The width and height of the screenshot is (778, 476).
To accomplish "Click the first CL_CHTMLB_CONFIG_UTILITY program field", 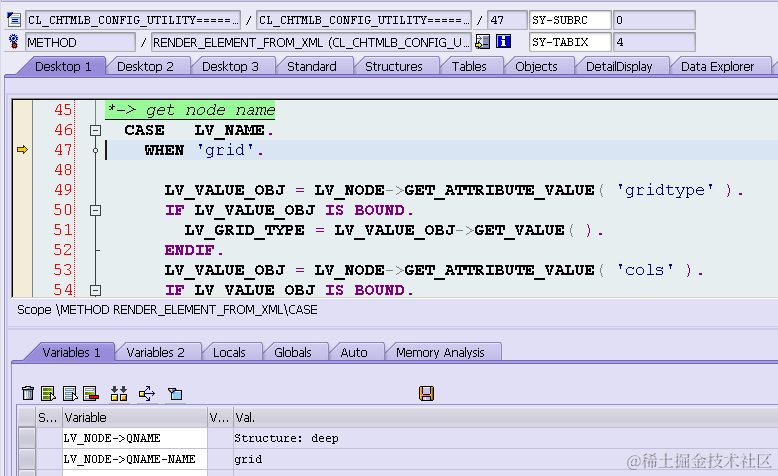I will (x=132, y=20).
